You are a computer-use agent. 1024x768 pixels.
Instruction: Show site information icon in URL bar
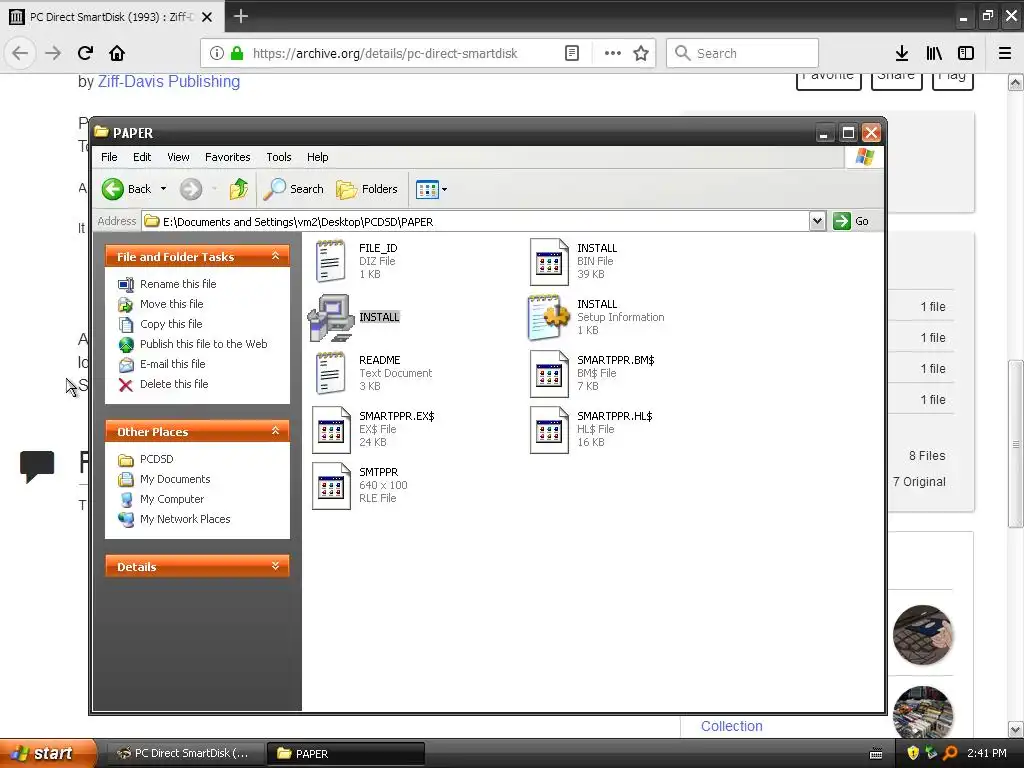point(217,53)
